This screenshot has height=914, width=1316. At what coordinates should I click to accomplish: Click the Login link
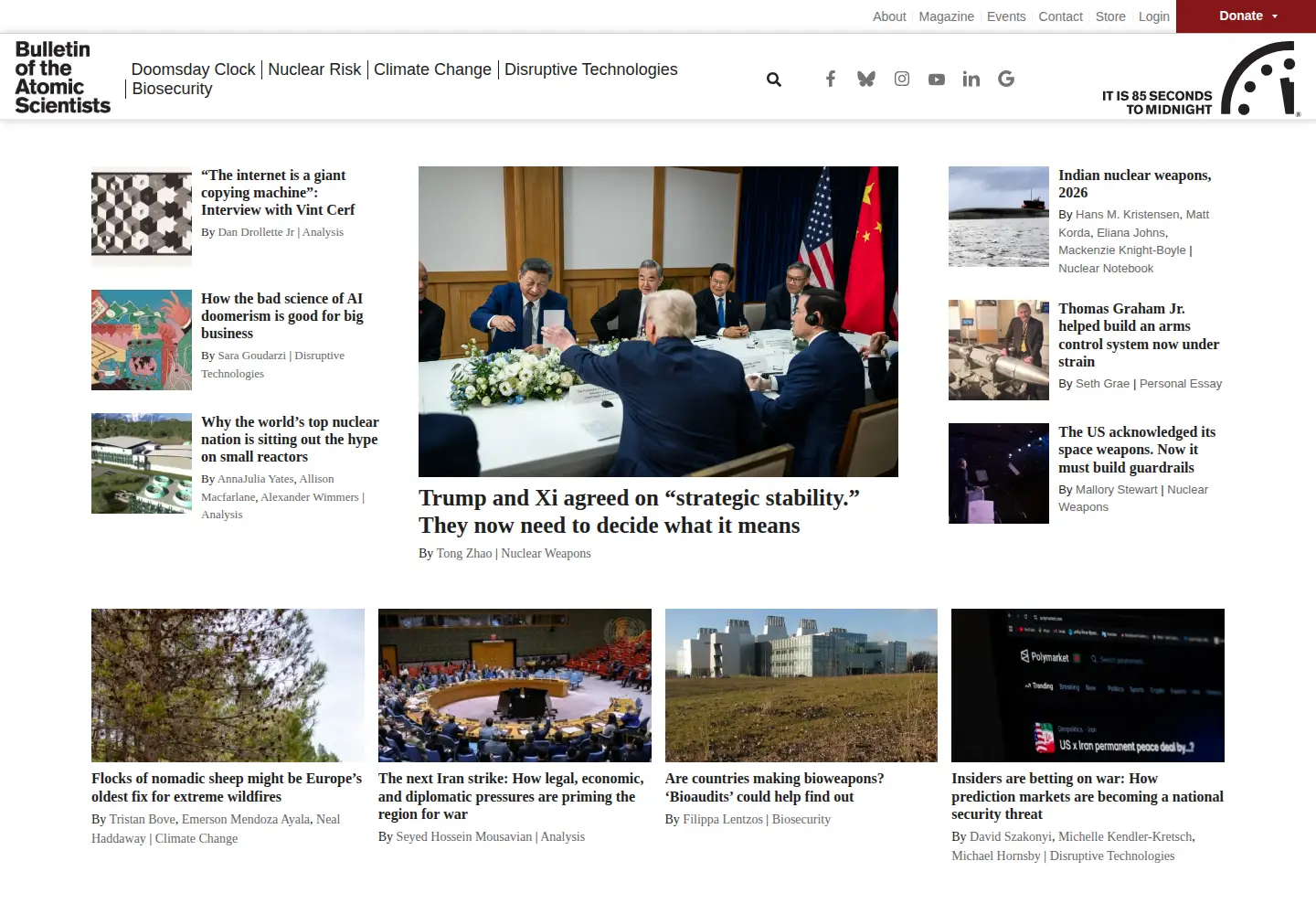(x=1153, y=16)
